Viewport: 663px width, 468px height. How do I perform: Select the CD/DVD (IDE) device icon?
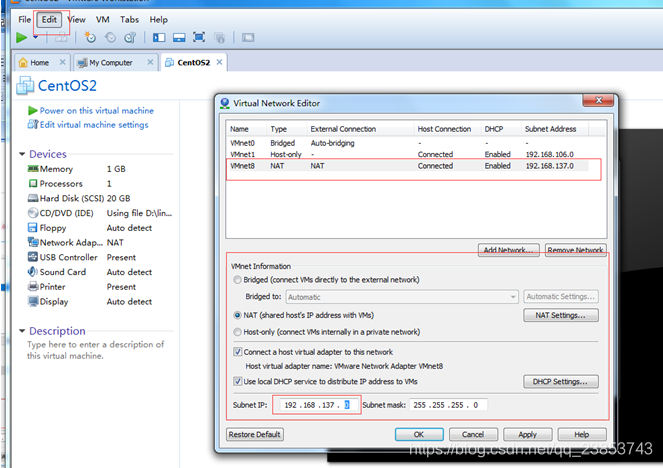(33, 213)
